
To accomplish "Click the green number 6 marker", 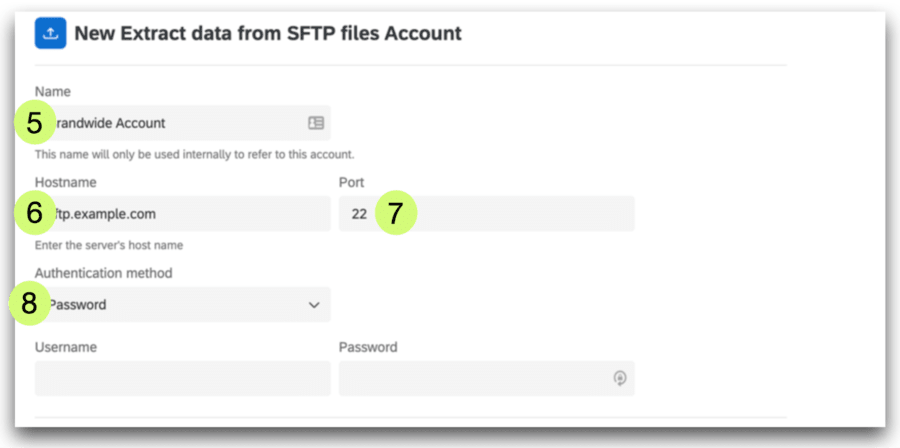I will coord(35,213).
